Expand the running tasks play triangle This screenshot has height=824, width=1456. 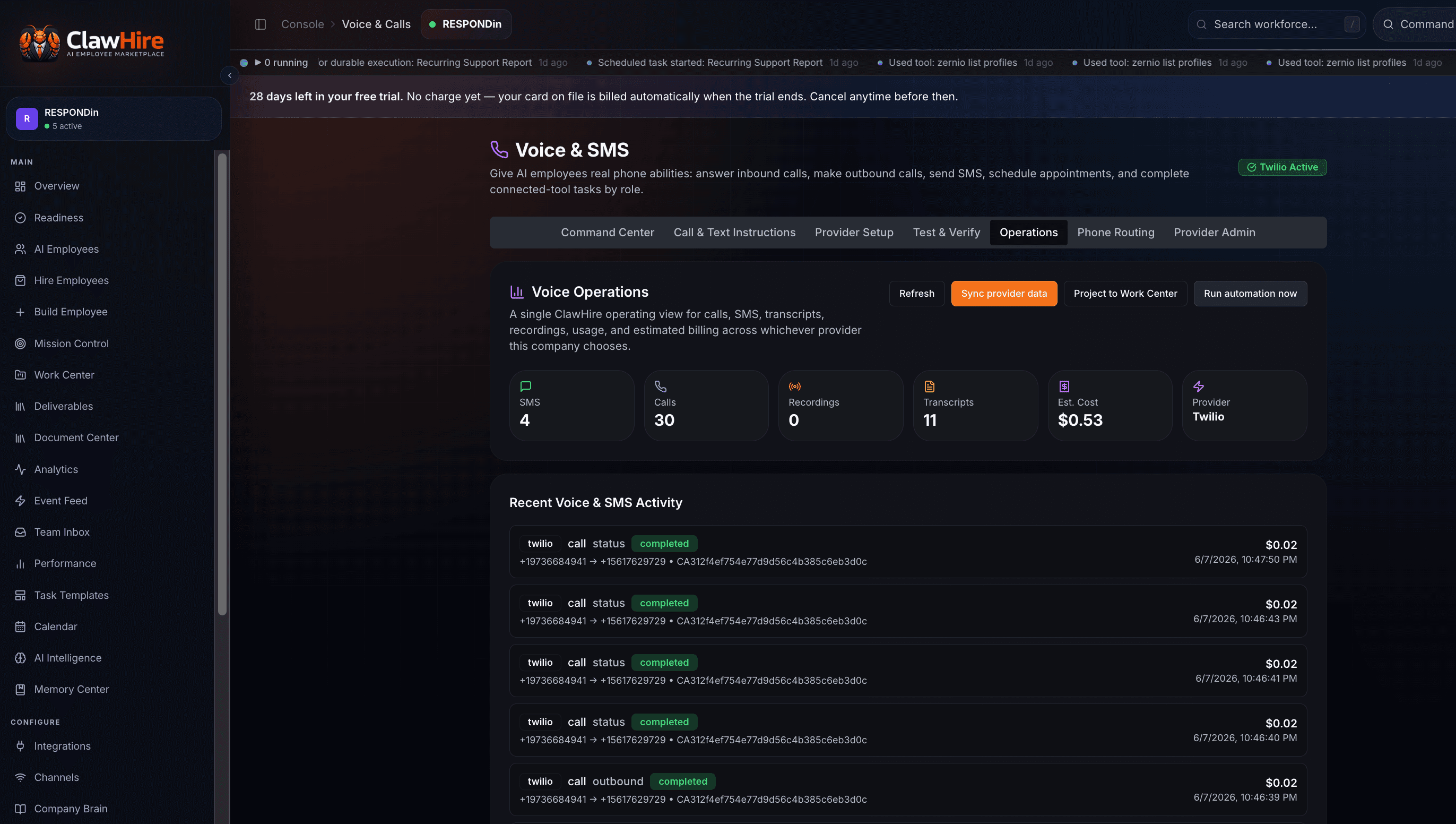pos(258,62)
